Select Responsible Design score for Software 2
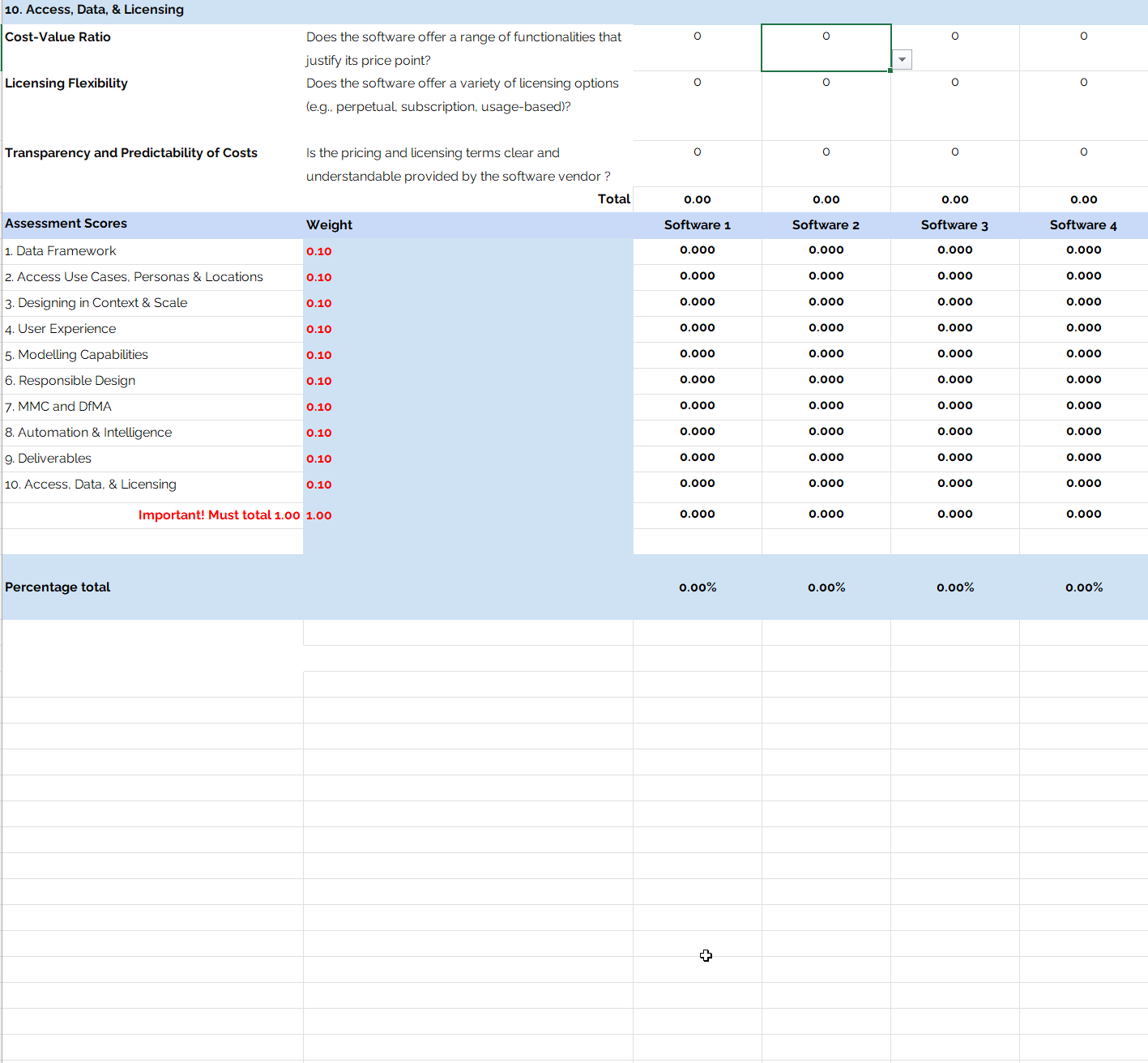This screenshot has height=1063, width=1148. point(826,380)
